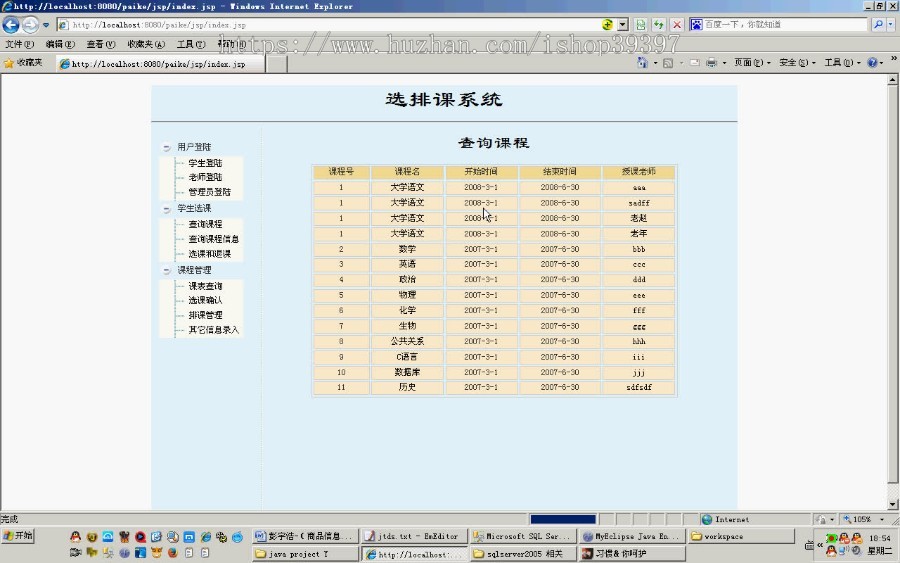
Task: Click the blank new tab button
Action: click(277, 64)
